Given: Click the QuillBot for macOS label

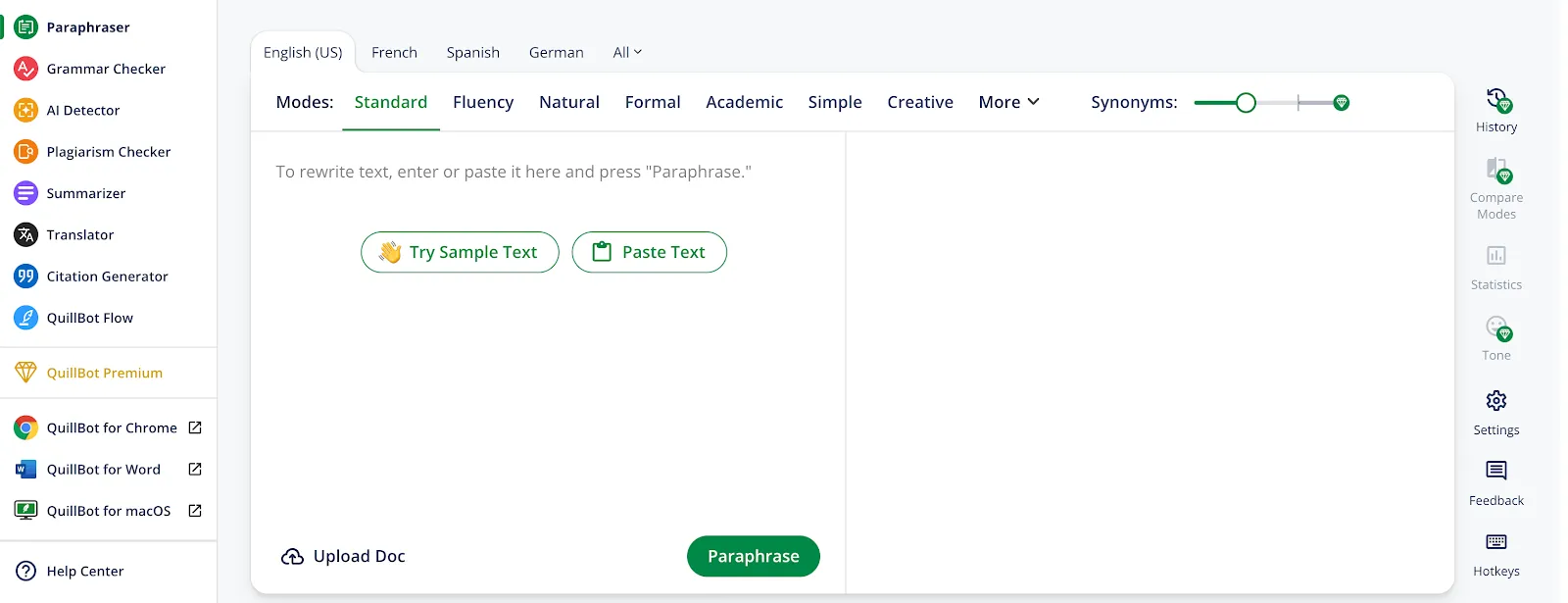Looking at the screenshot, I should [x=109, y=511].
